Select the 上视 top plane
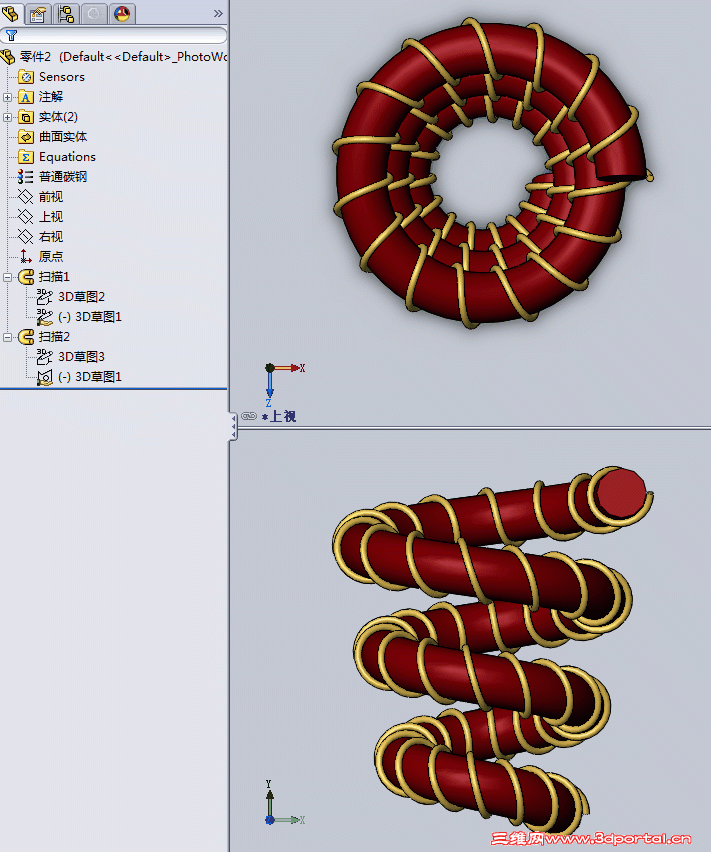The image size is (711, 852). point(51,217)
